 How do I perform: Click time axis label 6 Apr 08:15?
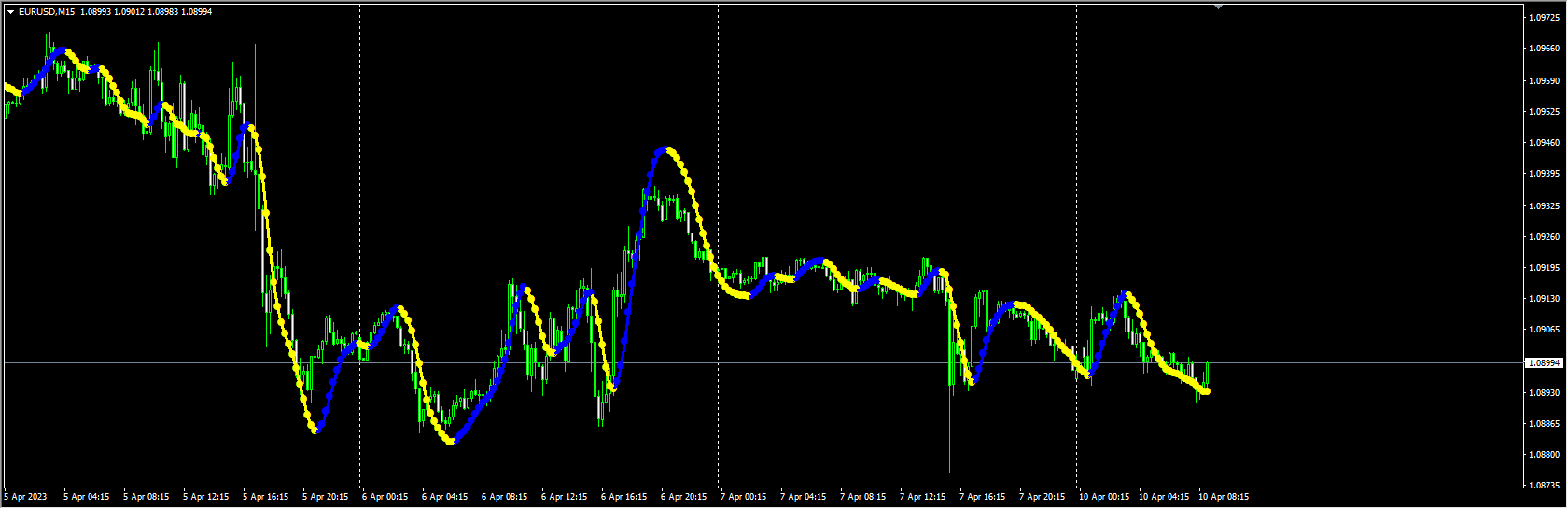(505, 497)
